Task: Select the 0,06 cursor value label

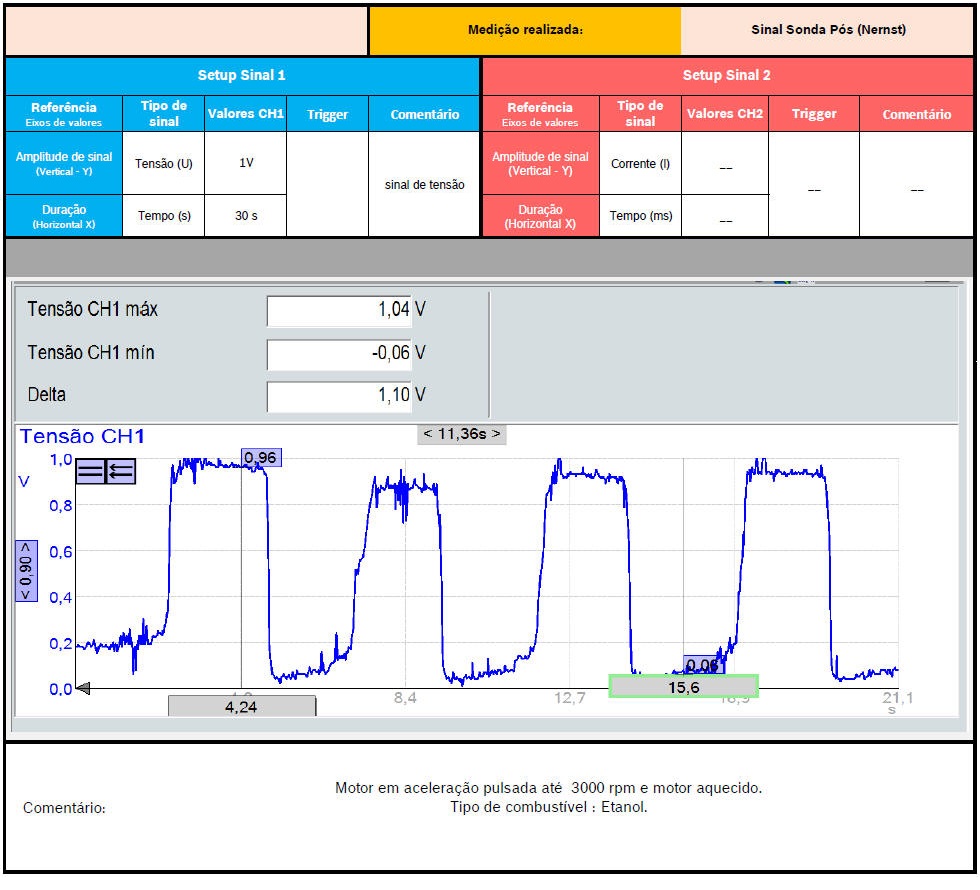Action: [x=703, y=665]
